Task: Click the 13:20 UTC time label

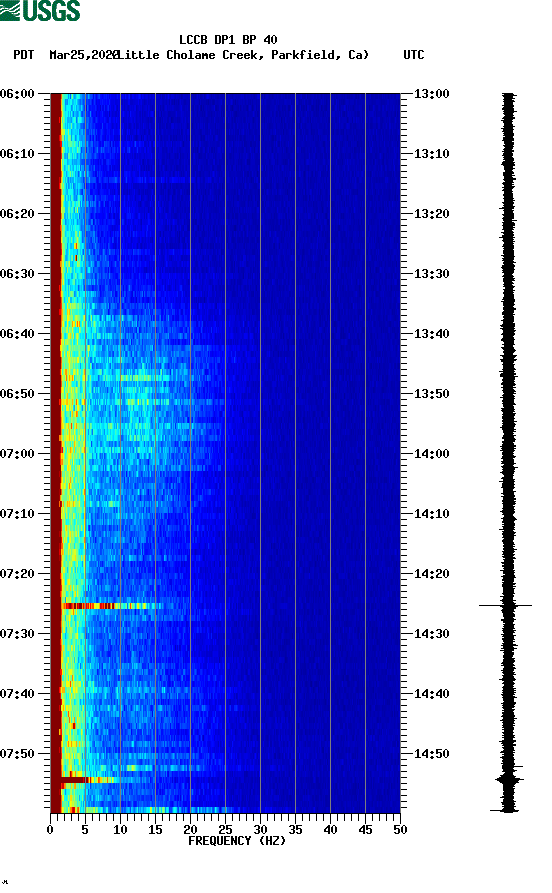Action: coord(432,214)
